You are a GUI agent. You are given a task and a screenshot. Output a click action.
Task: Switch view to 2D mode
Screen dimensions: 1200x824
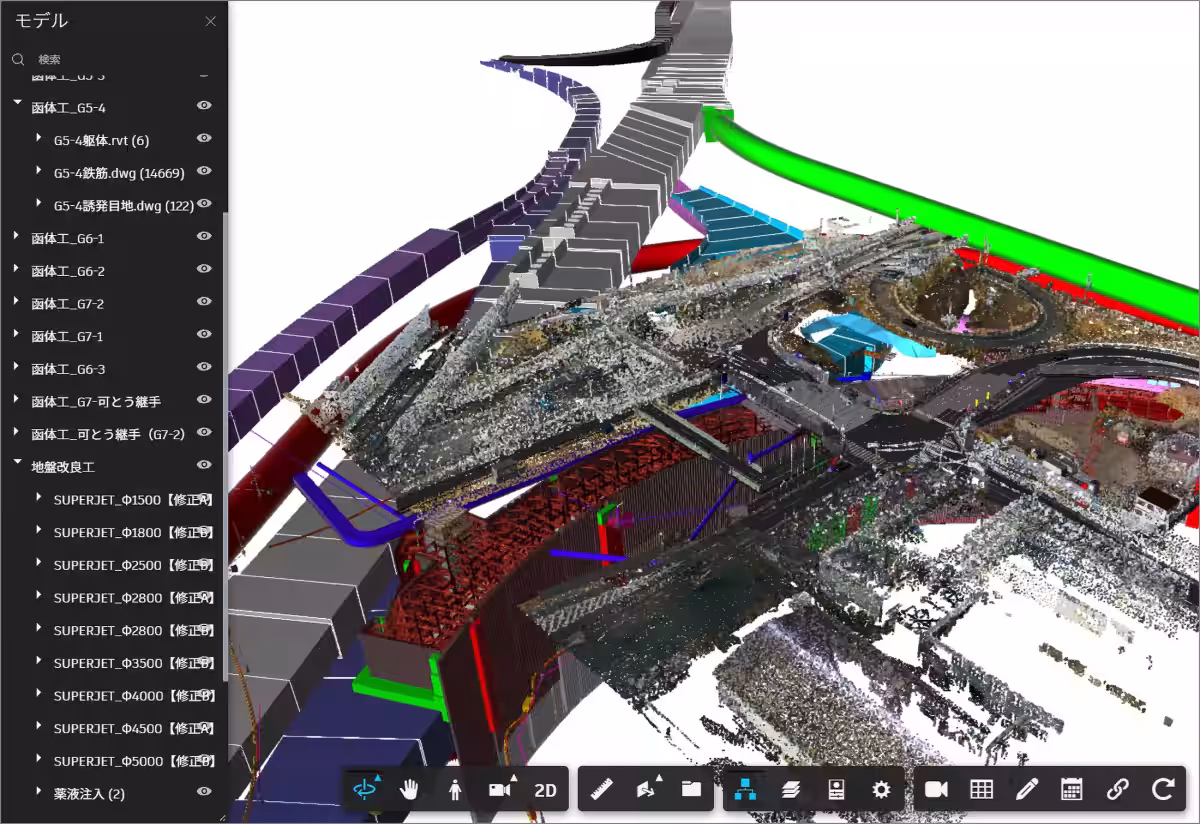(545, 789)
